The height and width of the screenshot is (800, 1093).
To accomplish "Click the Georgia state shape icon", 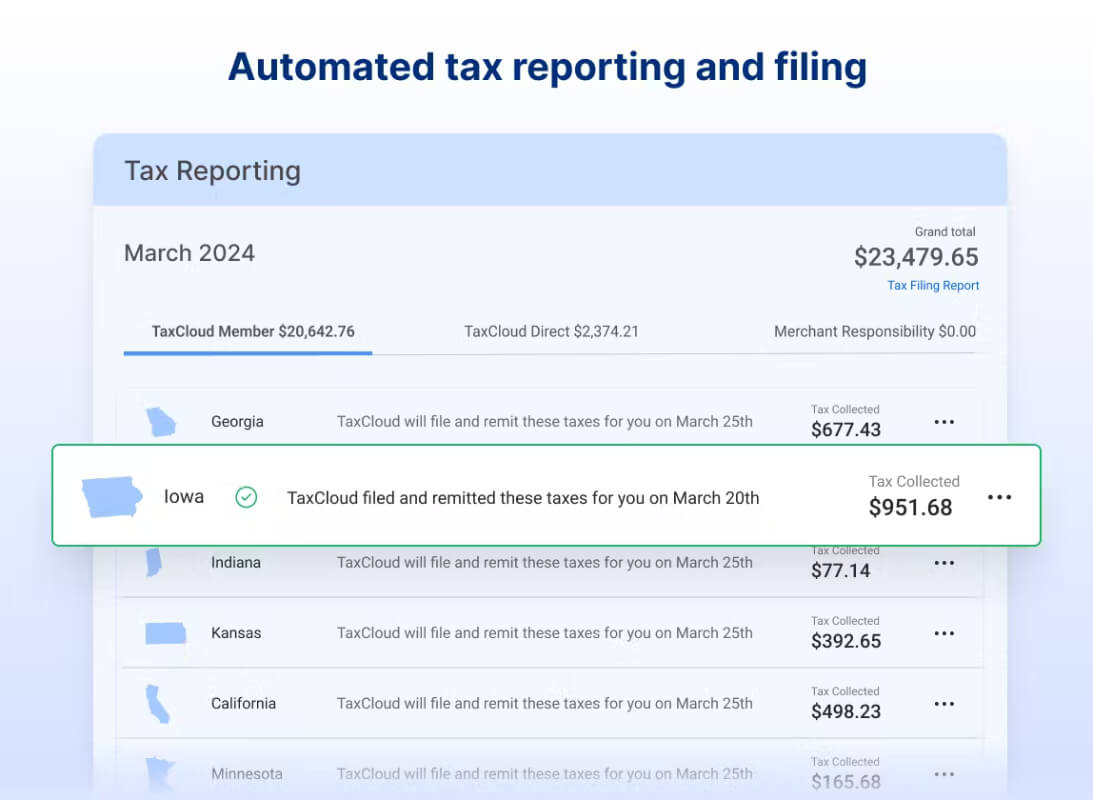I will 161,422.
